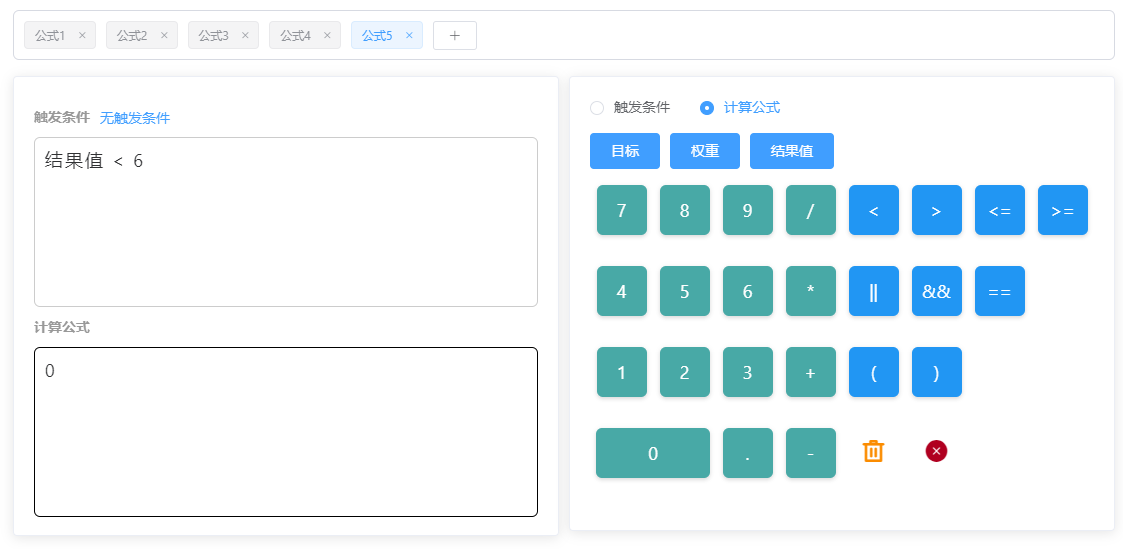Remove the 公式5 tab via its X

tap(409, 36)
